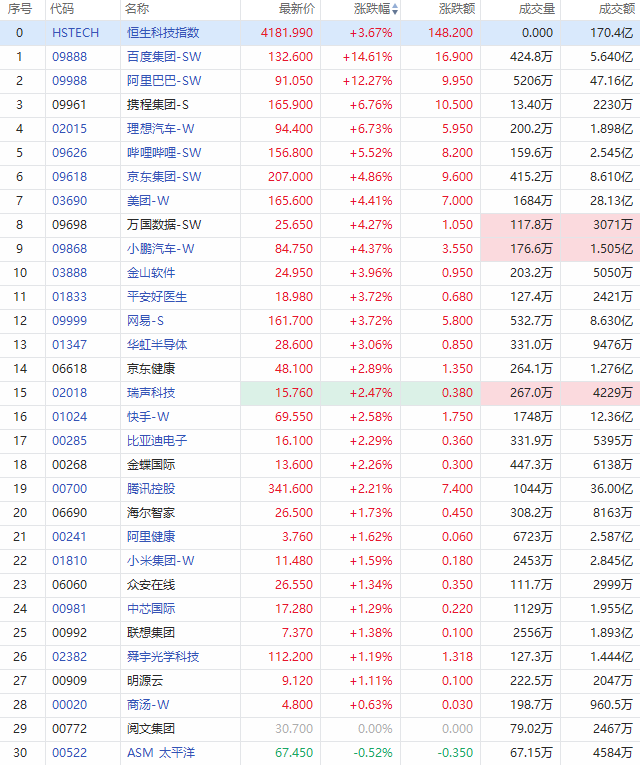Click 百度集团 price 132.600

[290, 57]
